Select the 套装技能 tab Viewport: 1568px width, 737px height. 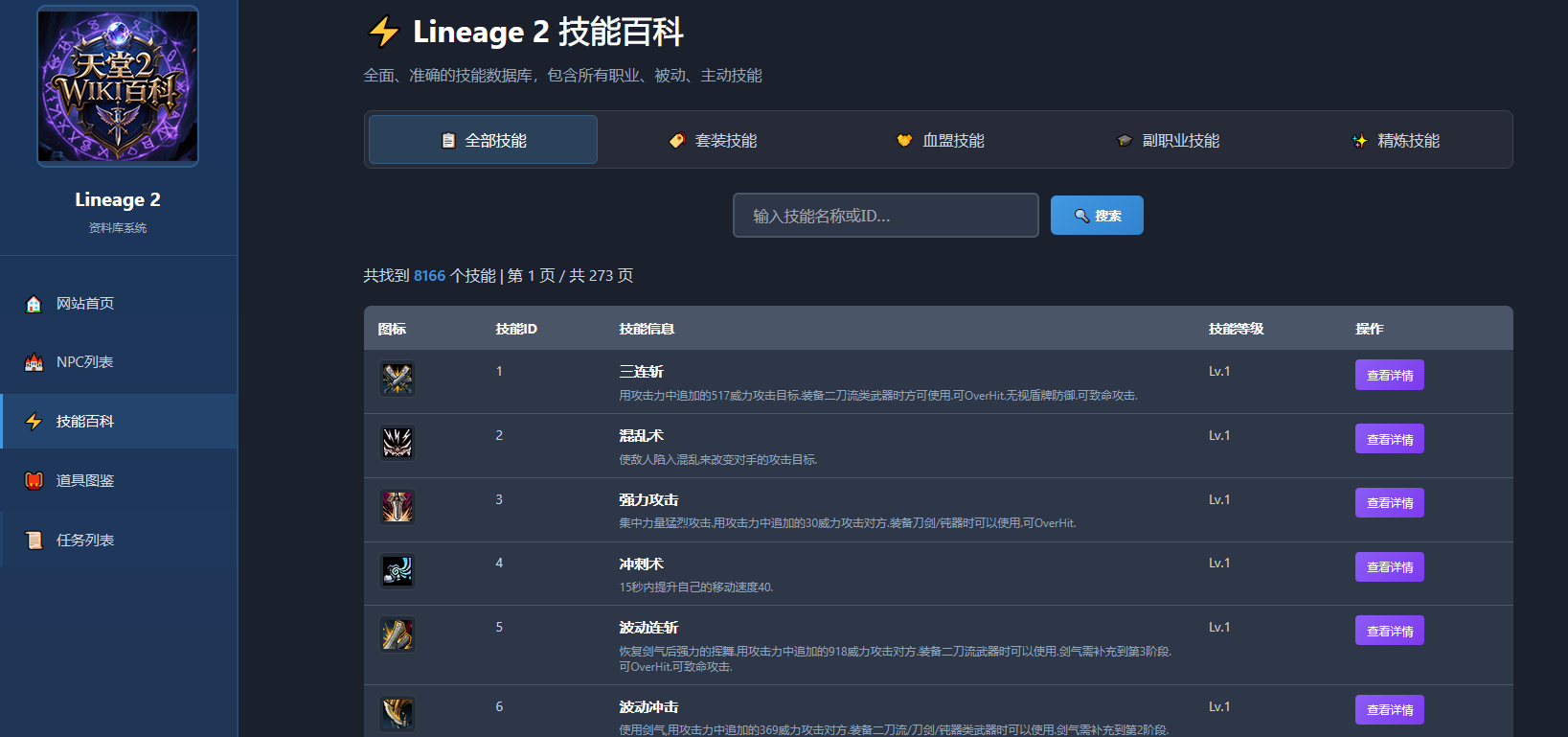point(712,140)
